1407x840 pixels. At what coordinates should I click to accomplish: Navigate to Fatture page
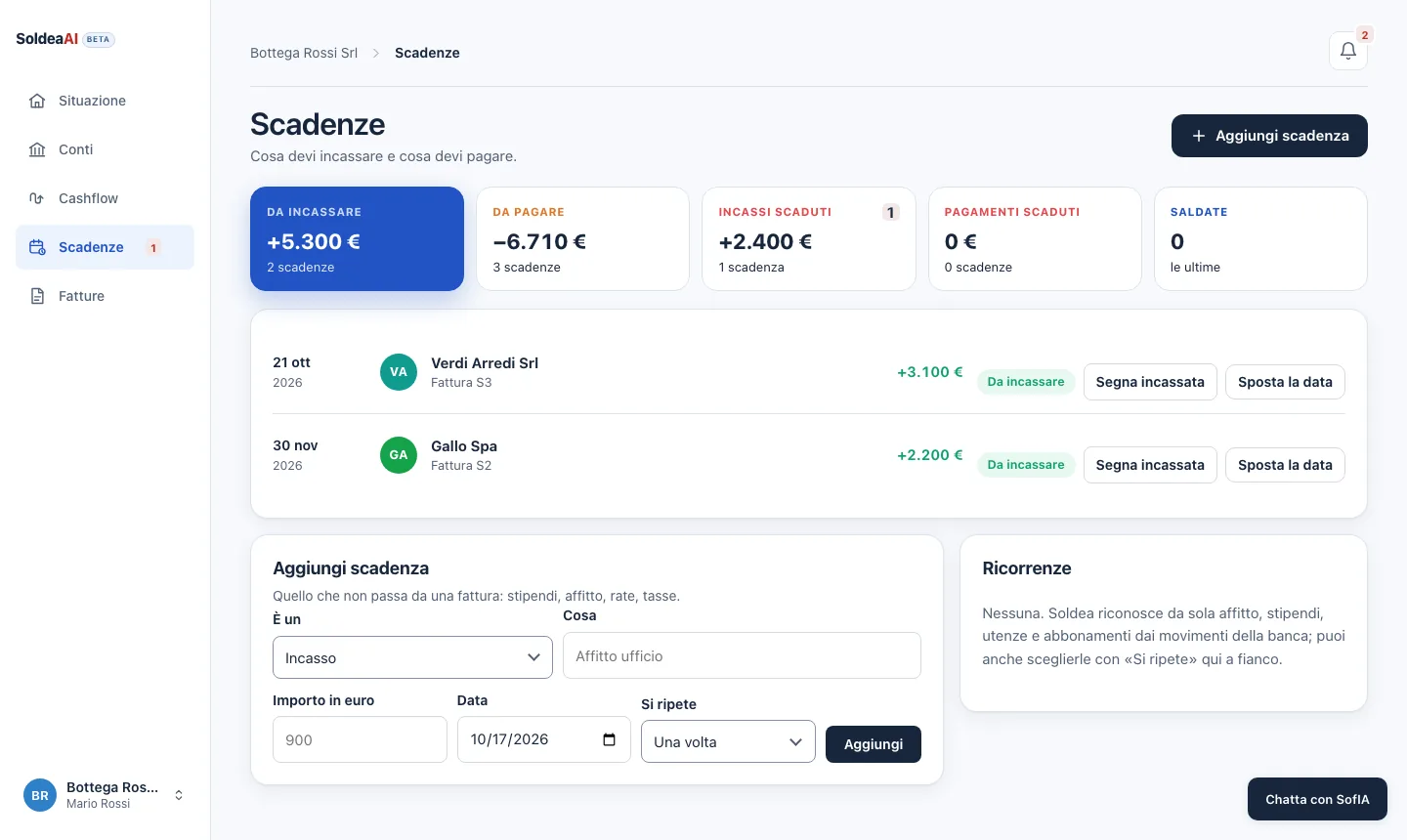105,296
